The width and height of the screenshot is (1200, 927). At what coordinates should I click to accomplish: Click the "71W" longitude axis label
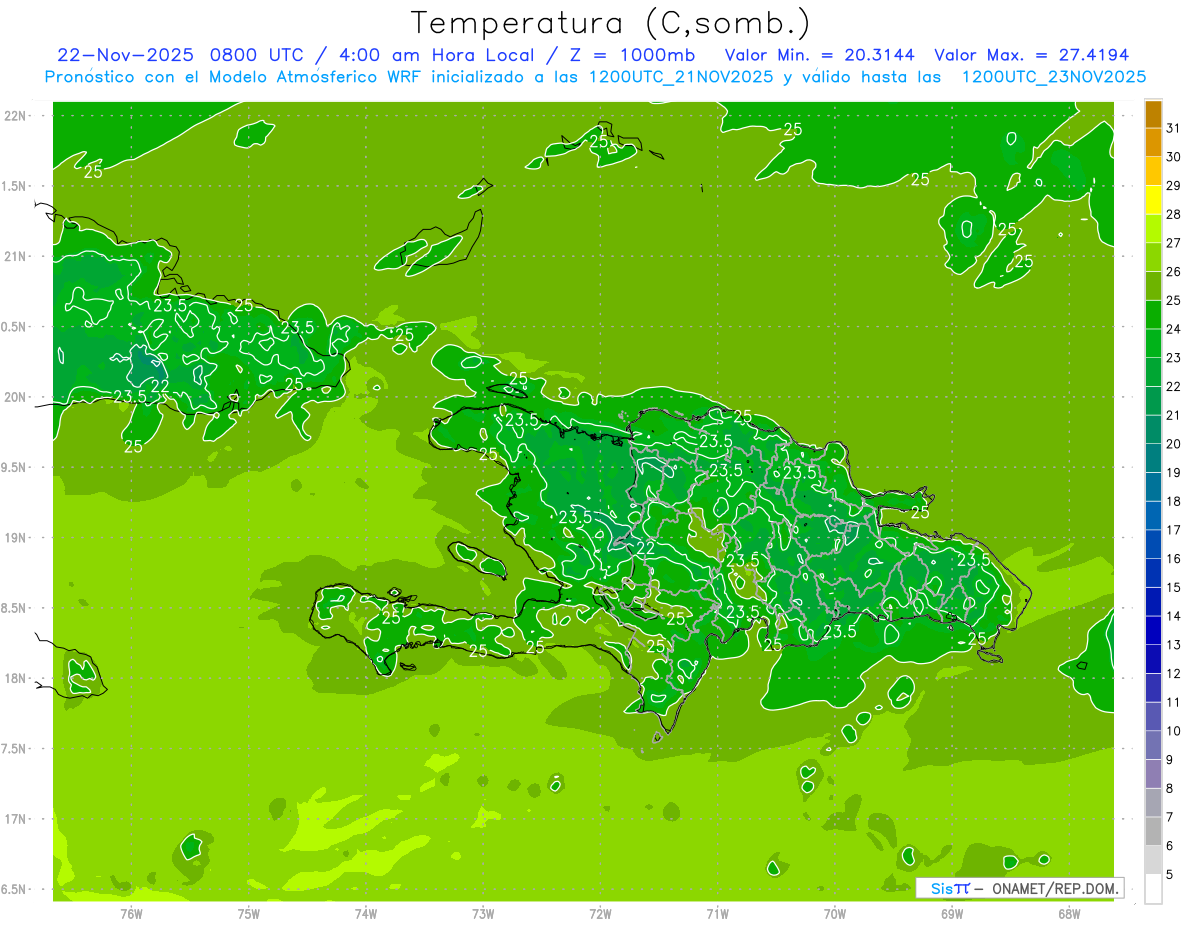pos(717,914)
